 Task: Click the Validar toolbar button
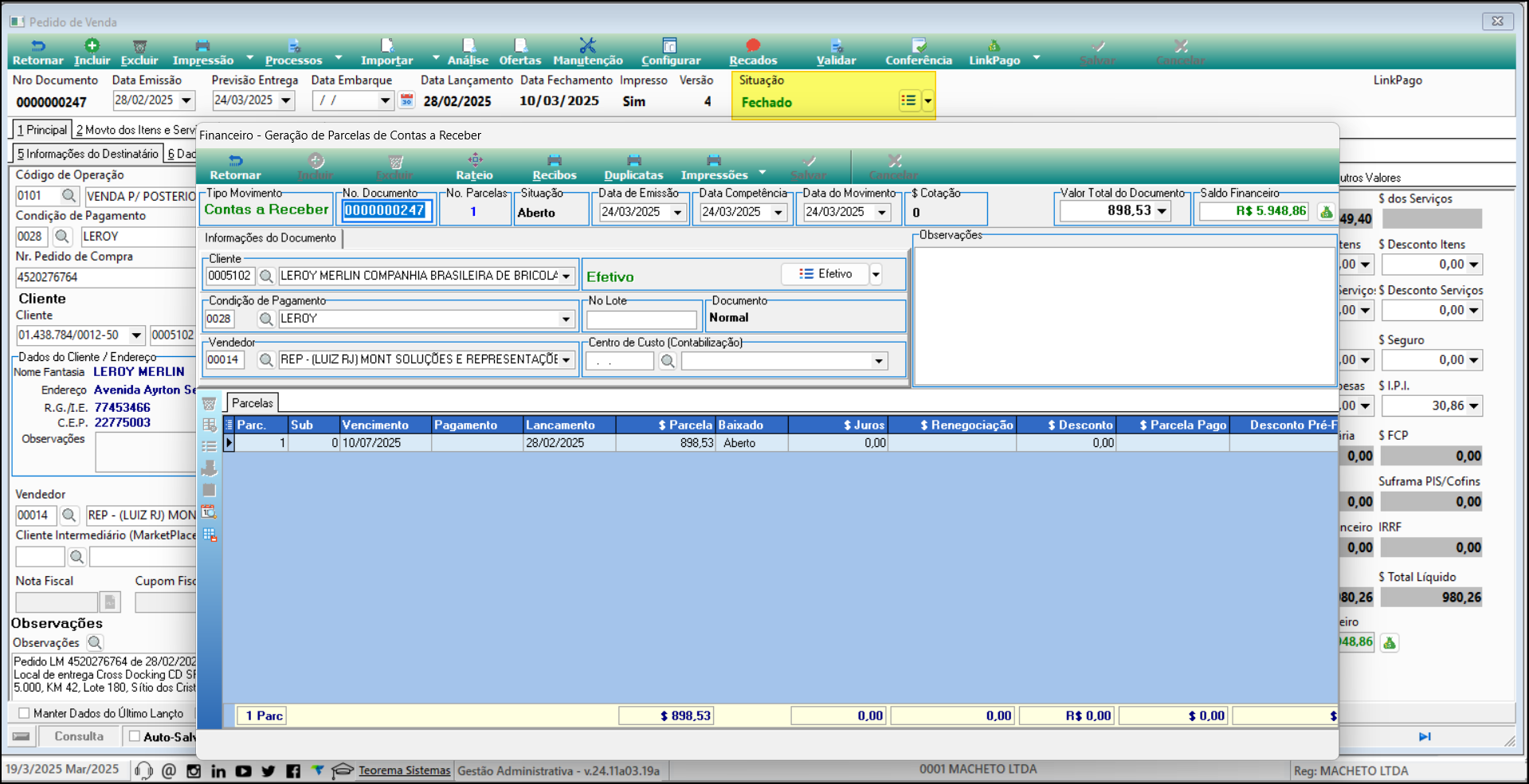point(836,53)
